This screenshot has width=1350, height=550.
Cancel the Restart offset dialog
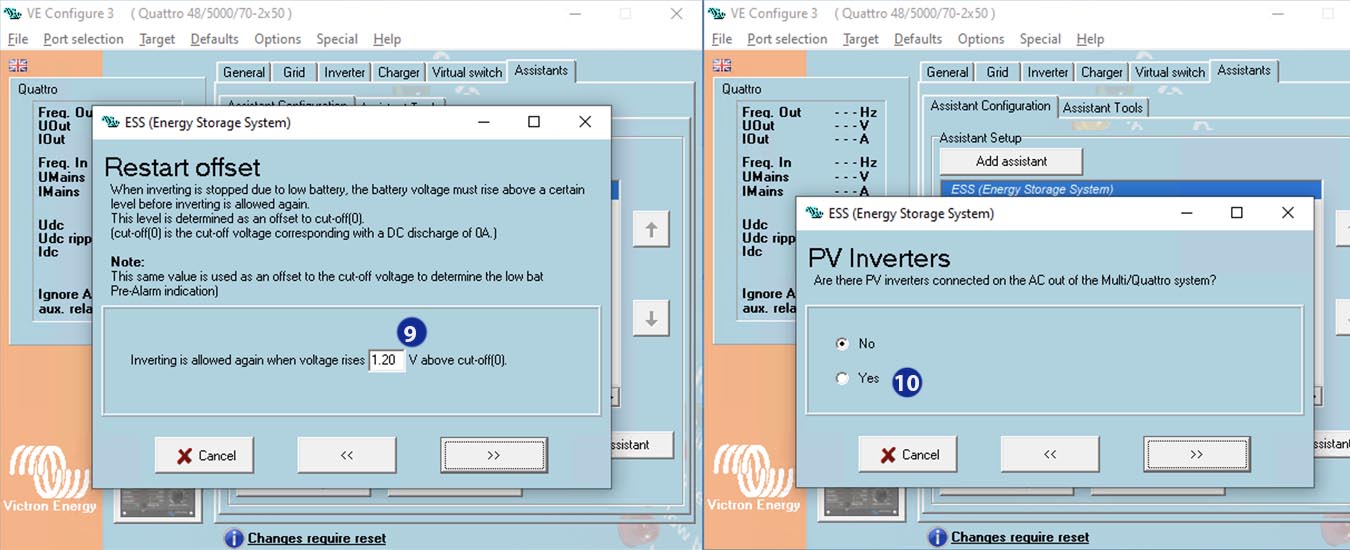point(204,455)
